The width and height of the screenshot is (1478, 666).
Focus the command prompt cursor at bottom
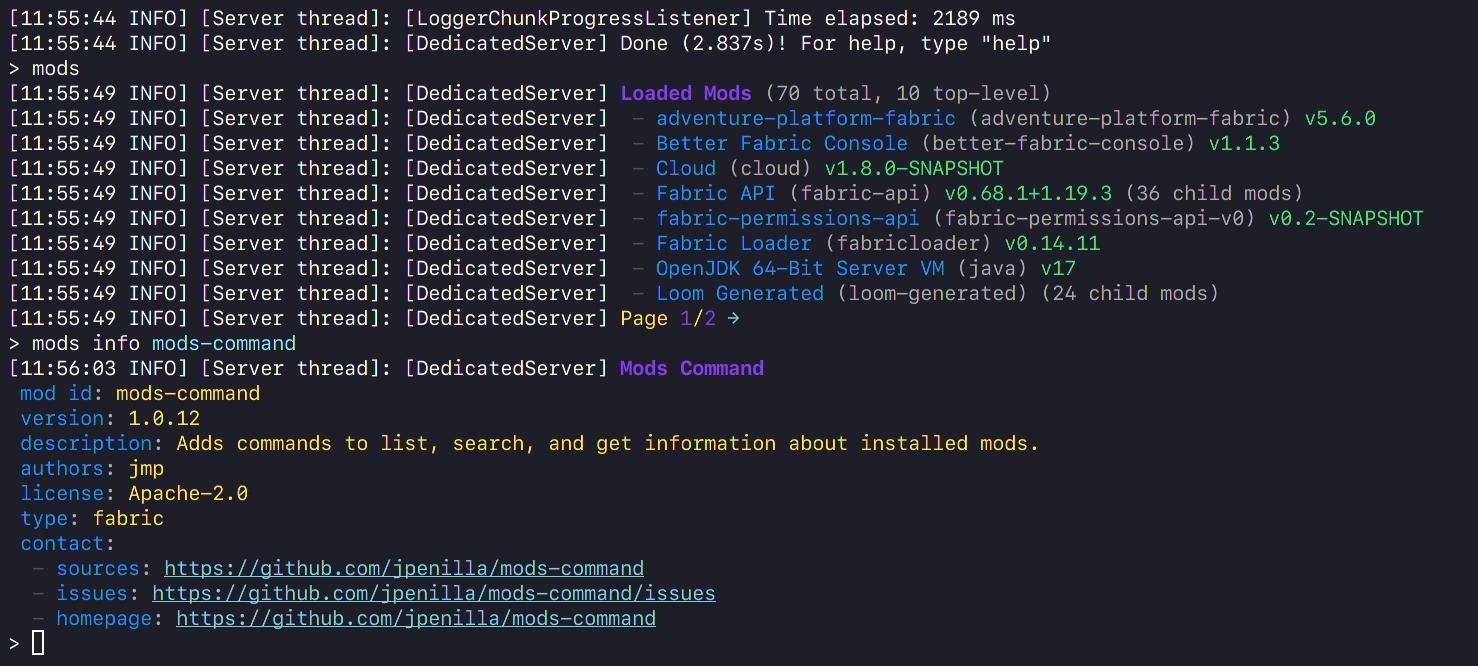pyautogui.click(x=38, y=643)
